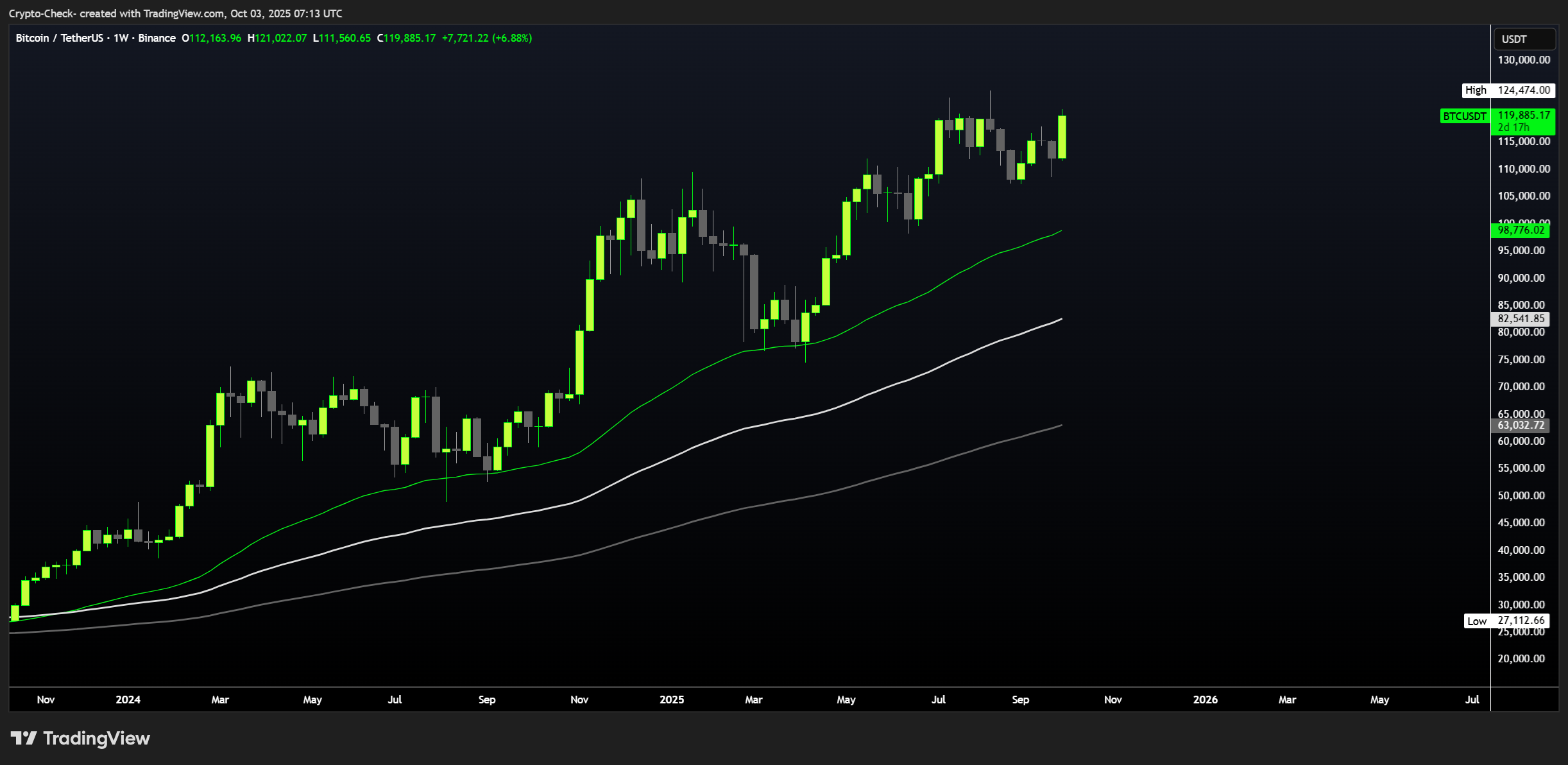Click the Bitcoin / TetherUS symbol title
Screen dimensions: 1568x765
coord(59,38)
